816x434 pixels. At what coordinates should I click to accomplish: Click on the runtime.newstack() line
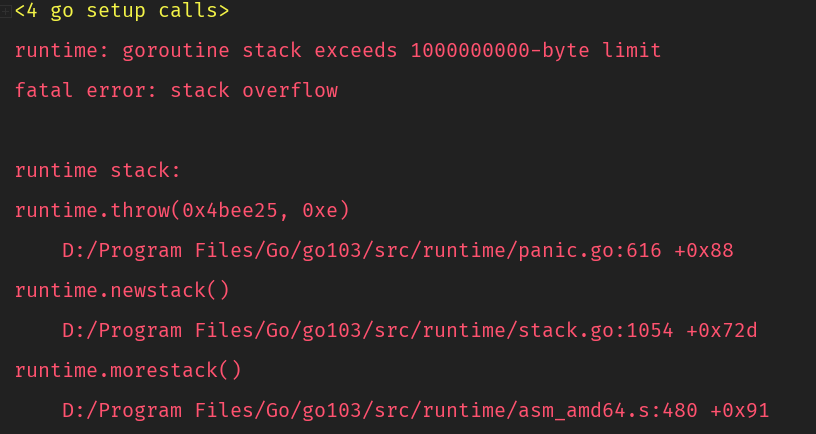pyautogui.click(x=122, y=290)
